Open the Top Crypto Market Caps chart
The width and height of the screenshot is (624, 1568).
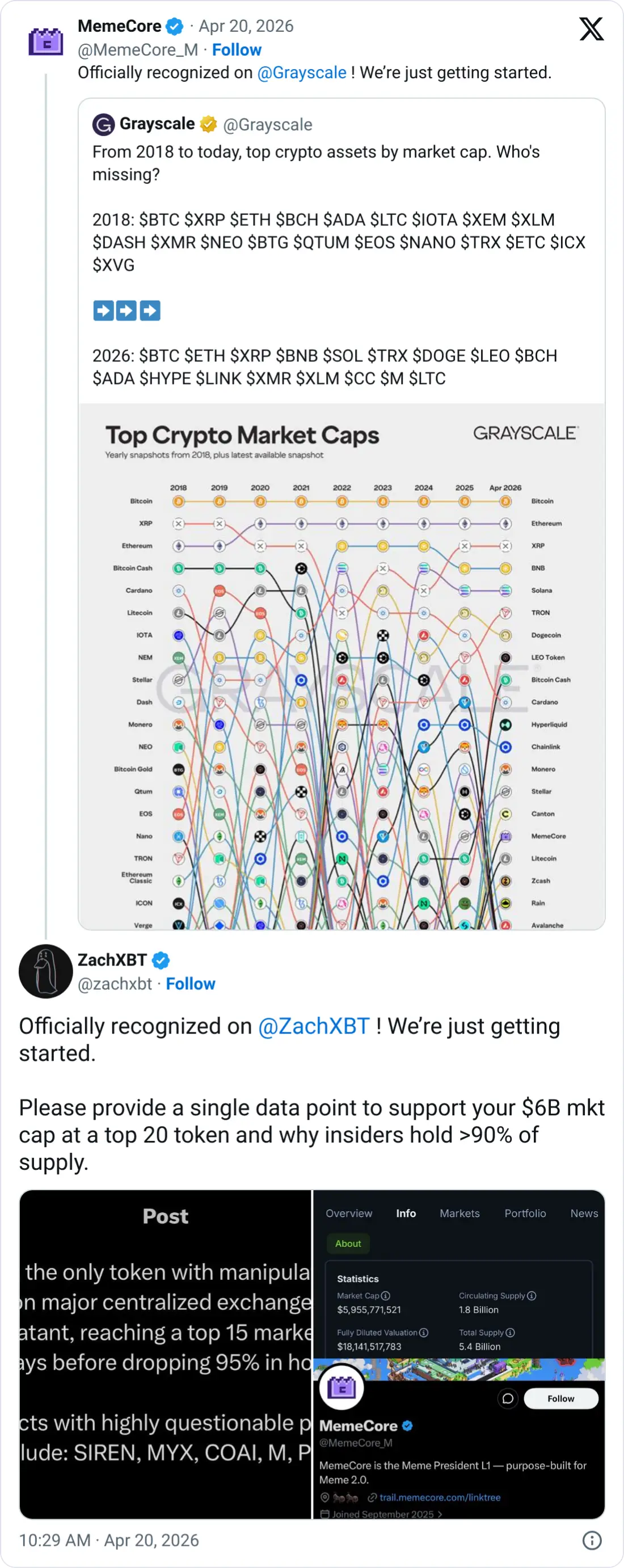tap(341, 666)
